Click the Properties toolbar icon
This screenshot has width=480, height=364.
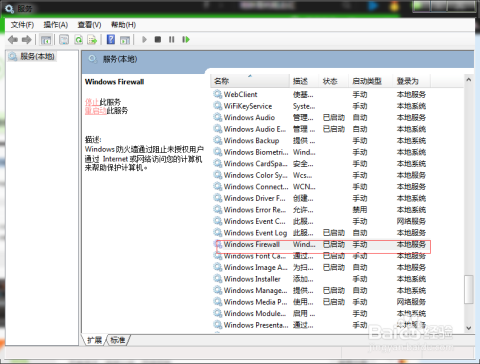coord(64,40)
